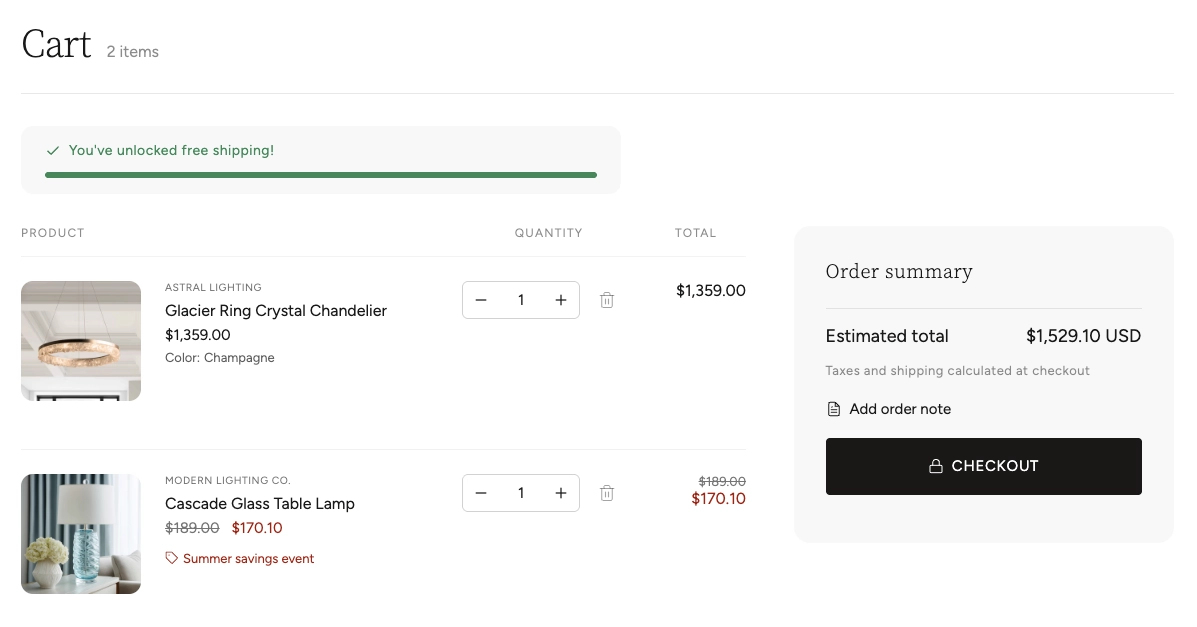Click the free shipping progress bar
Image resolution: width=1197 pixels, height=627 pixels.
click(x=321, y=175)
